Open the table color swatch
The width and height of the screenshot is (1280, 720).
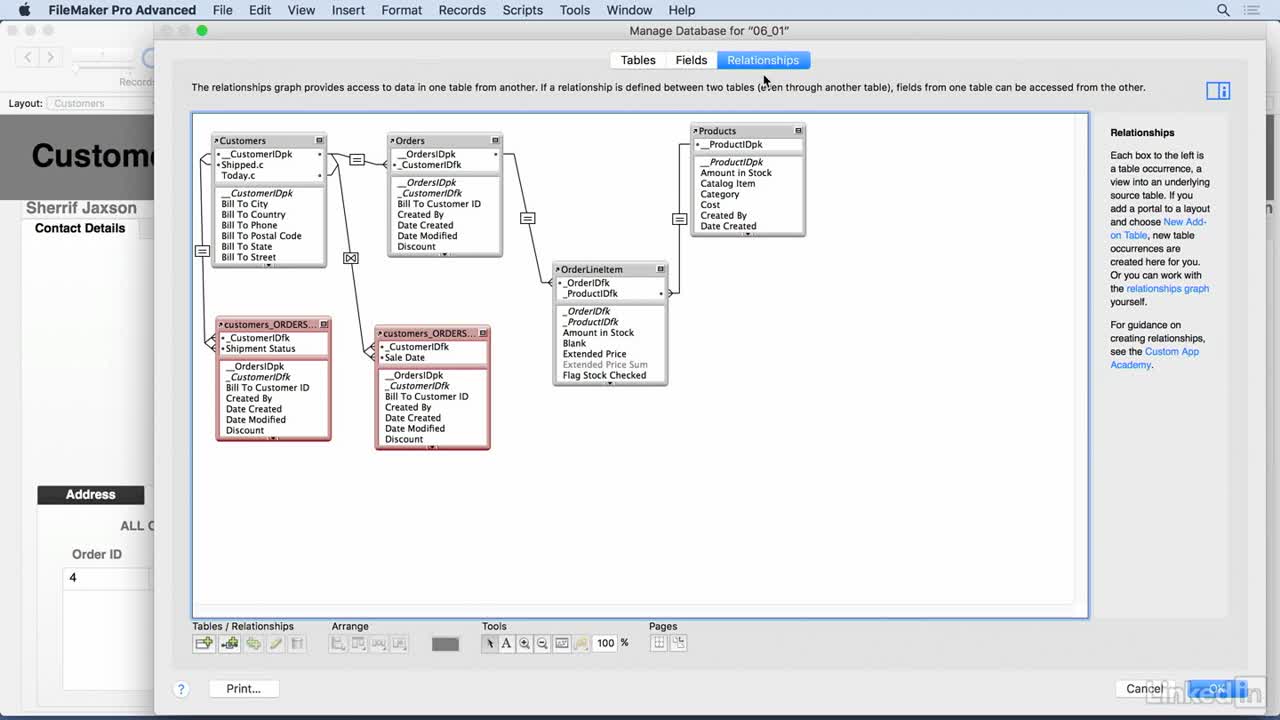(x=445, y=644)
